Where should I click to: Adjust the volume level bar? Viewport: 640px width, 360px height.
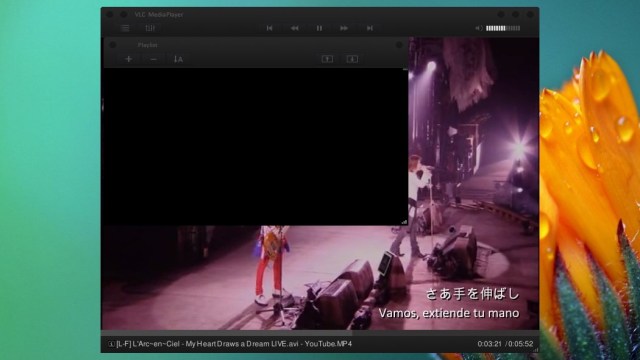coord(503,28)
